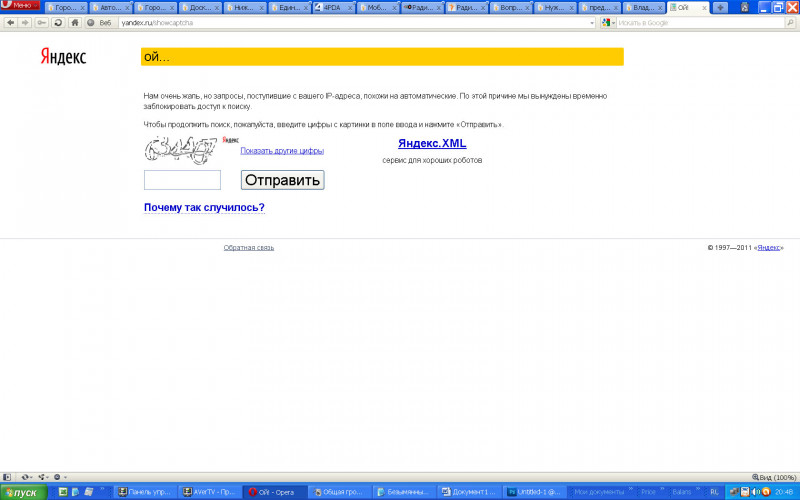Click the Яндекс logo

click(63, 57)
